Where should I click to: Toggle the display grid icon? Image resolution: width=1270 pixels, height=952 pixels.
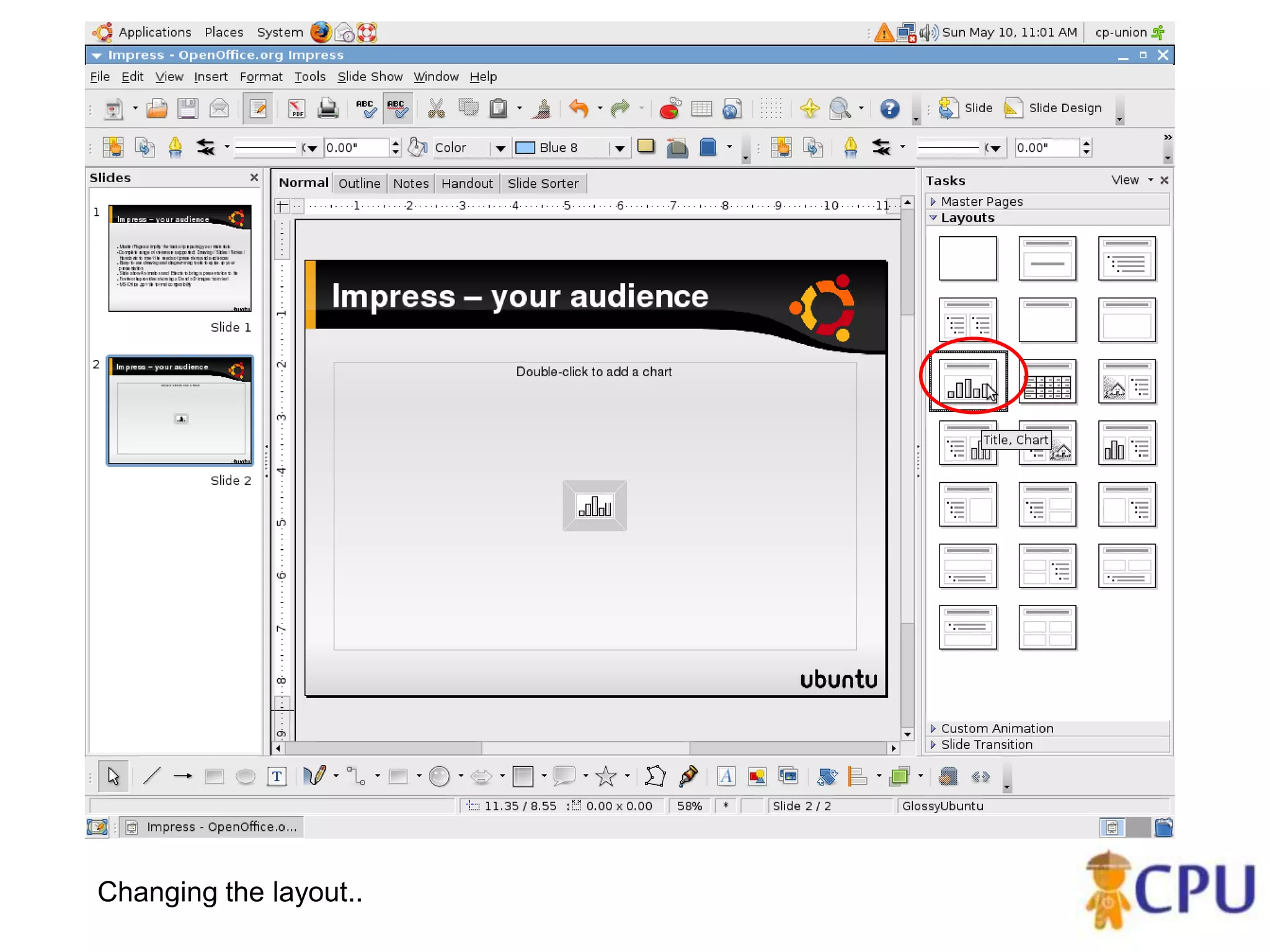(771, 108)
